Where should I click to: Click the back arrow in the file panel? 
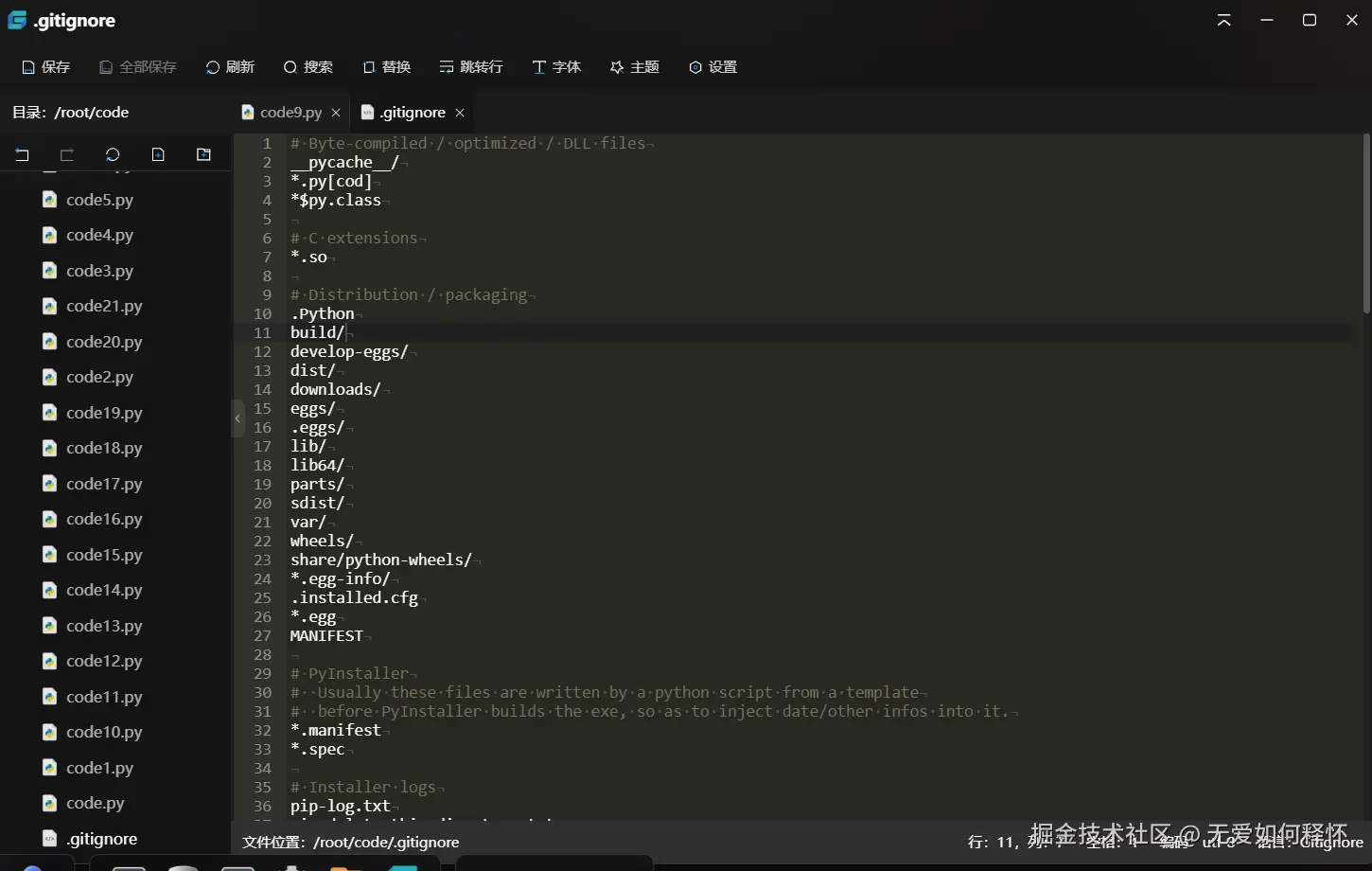tap(22, 154)
